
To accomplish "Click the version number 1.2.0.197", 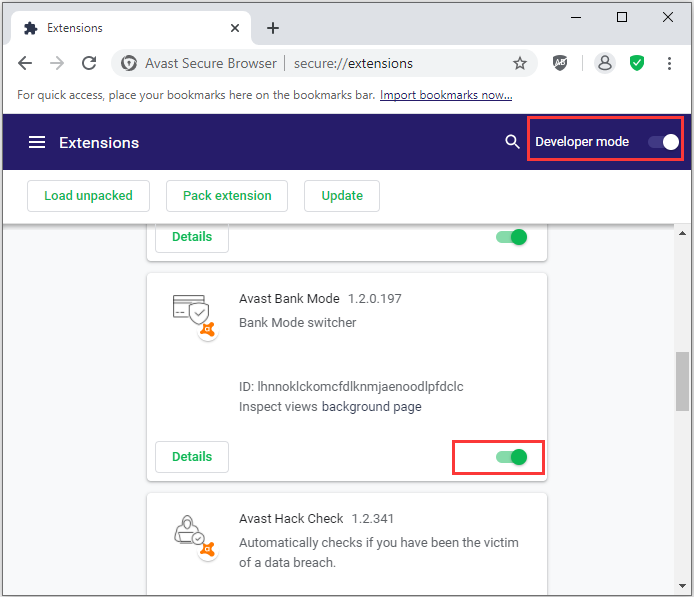I will coord(375,299).
